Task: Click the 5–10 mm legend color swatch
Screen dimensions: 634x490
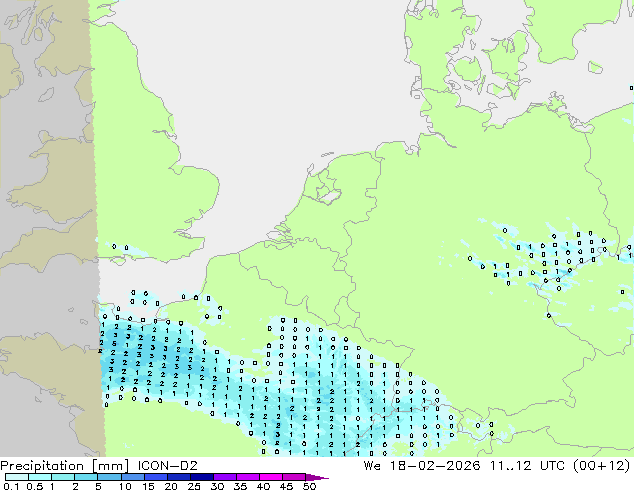Action: click(109, 477)
